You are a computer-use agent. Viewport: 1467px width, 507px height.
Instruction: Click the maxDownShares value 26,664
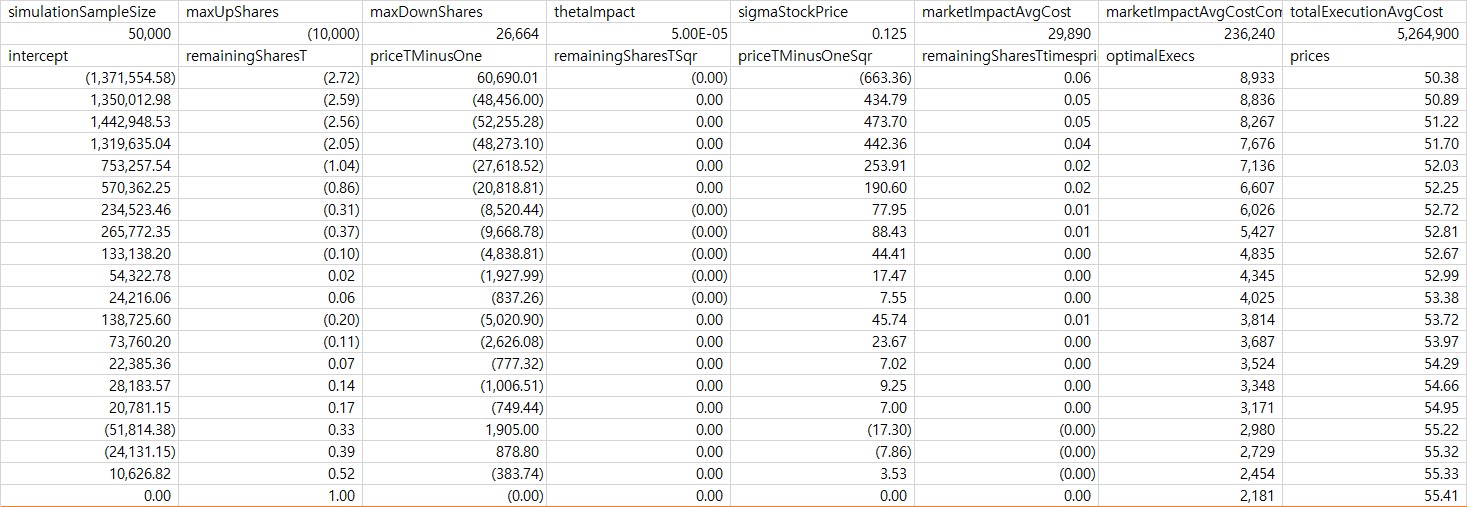(456, 34)
